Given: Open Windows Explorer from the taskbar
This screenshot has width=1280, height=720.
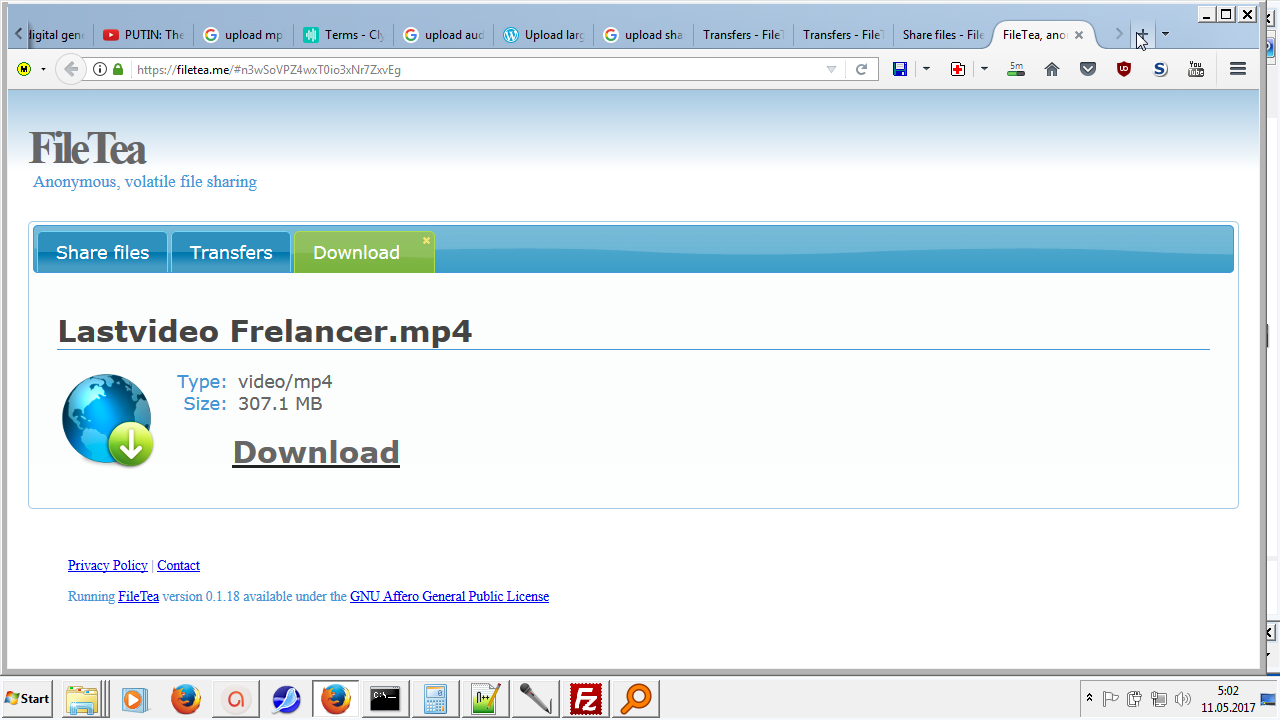Looking at the screenshot, I should pos(81,699).
